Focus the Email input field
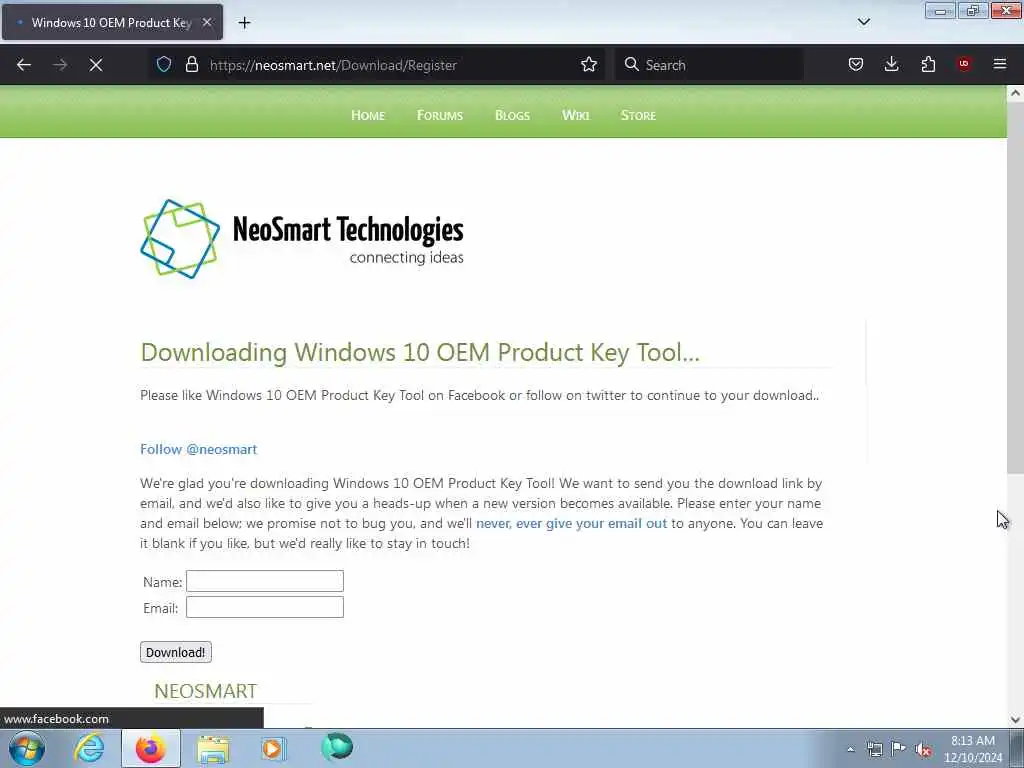Screen dimensions: 1024x768 [264, 607]
